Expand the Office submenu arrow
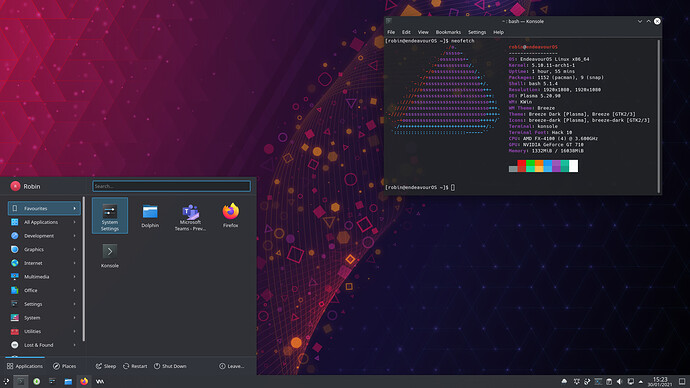 tap(74, 290)
